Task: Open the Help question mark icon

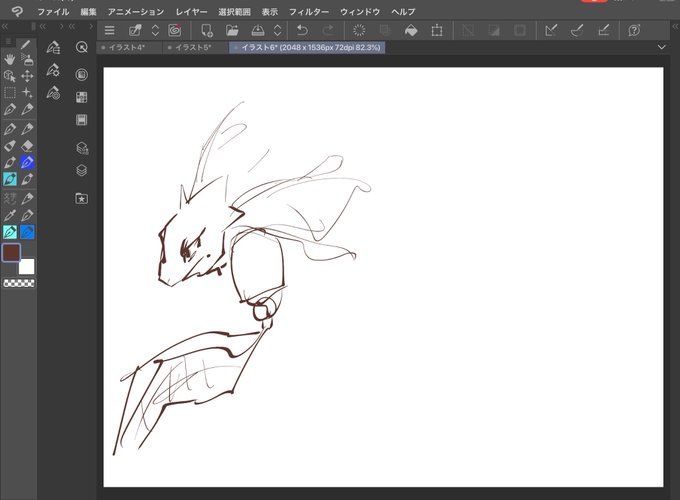Action: (634, 30)
